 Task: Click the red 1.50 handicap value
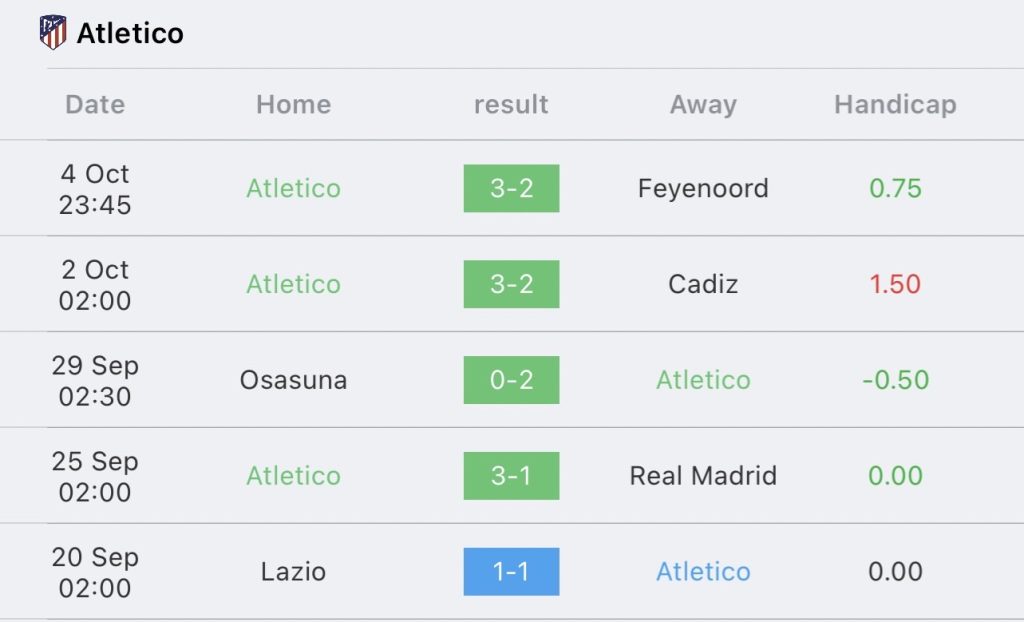pos(895,284)
